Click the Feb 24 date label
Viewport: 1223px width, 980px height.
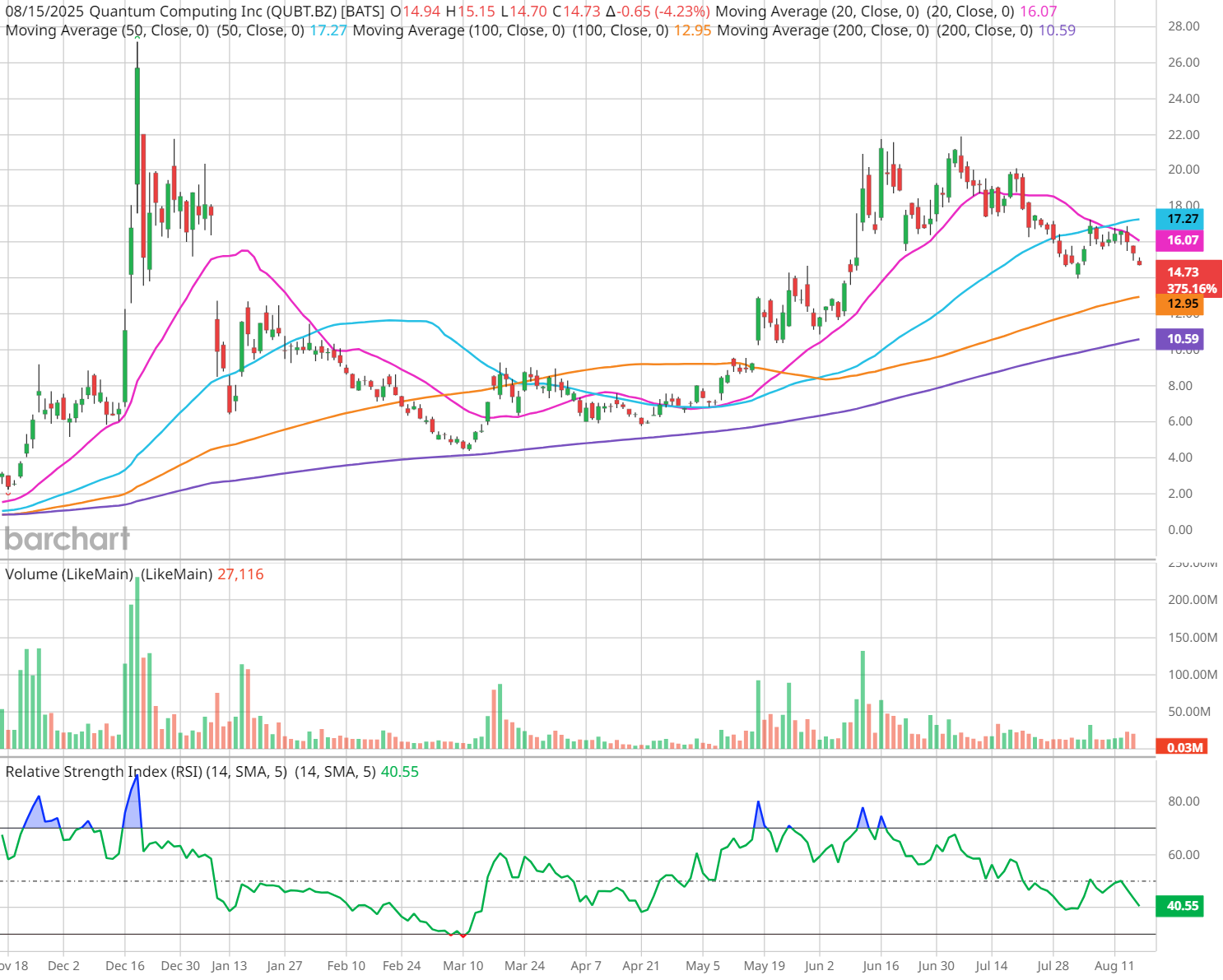pos(402,966)
